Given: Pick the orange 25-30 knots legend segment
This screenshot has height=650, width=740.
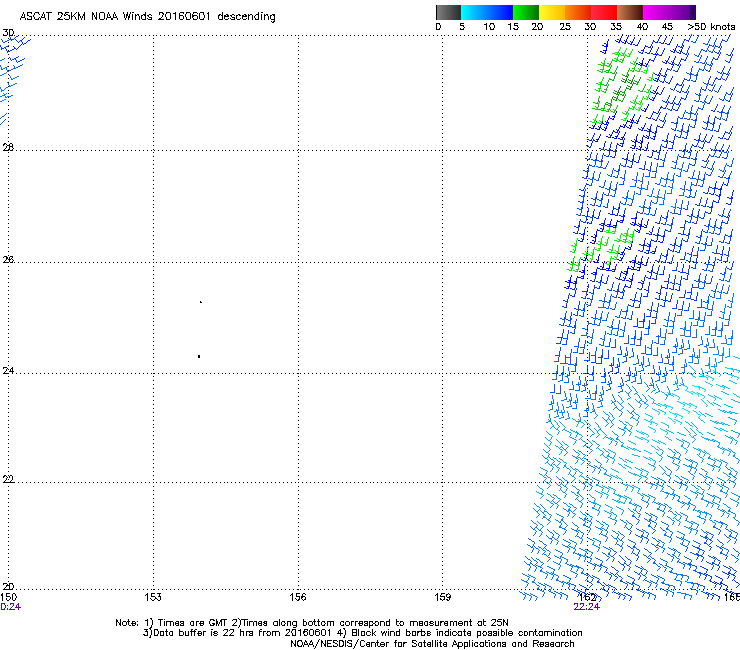Looking at the screenshot, I should click(578, 12).
